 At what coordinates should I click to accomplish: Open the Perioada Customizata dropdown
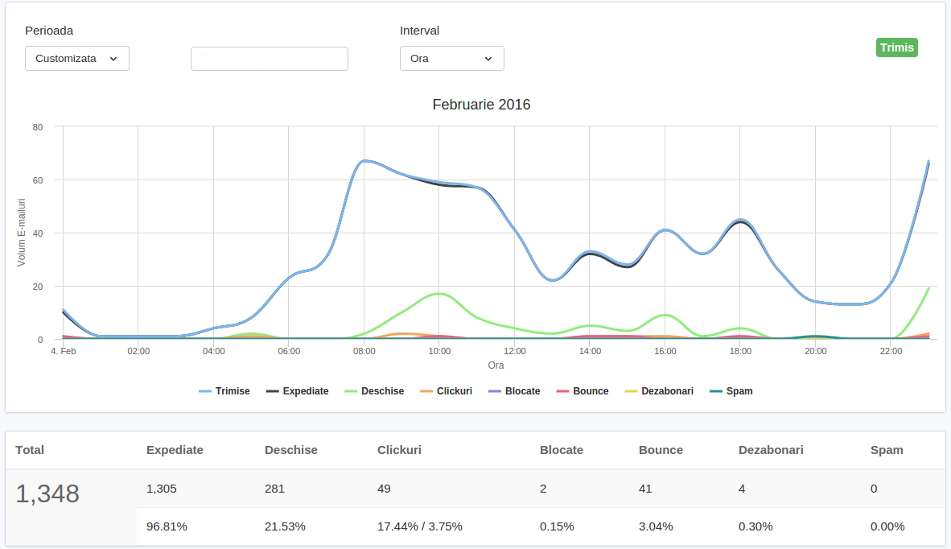click(x=77, y=59)
